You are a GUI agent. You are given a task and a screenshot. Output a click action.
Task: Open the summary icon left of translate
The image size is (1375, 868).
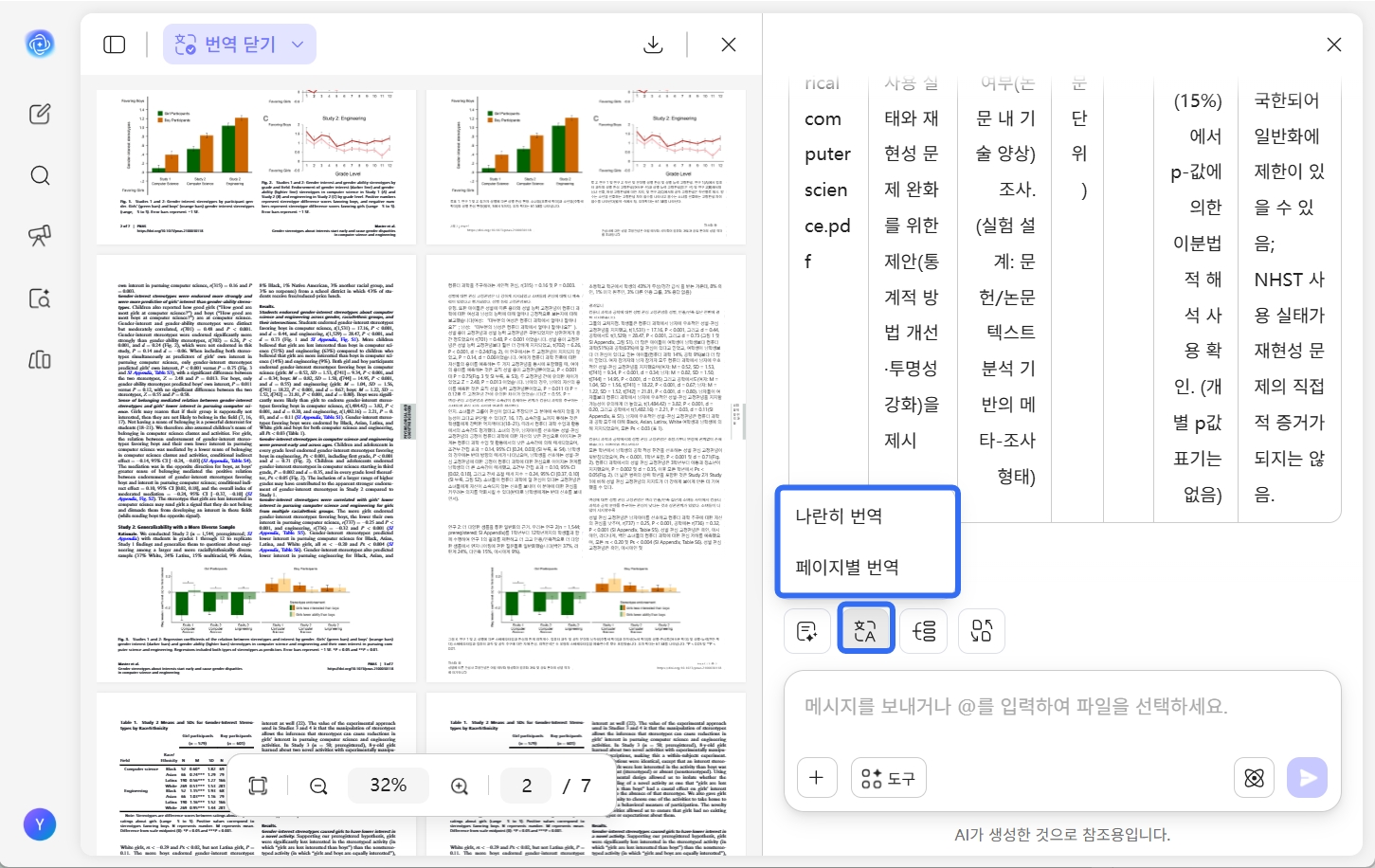[806, 630]
